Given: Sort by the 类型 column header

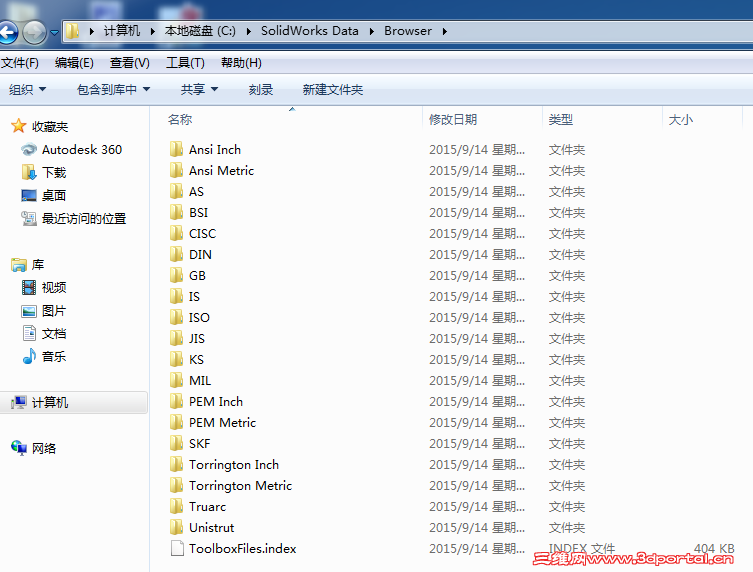Looking at the screenshot, I should pyautogui.click(x=561, y=119).
